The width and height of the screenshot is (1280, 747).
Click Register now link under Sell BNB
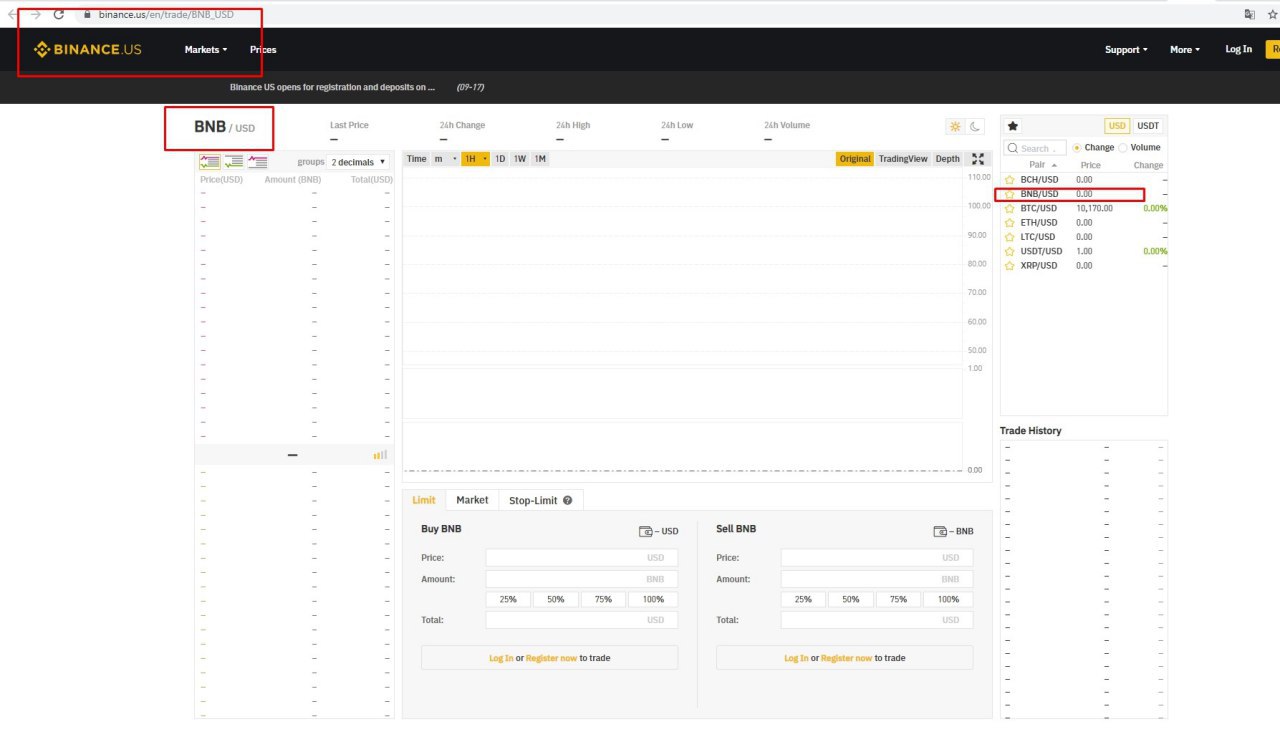(846, 658)
